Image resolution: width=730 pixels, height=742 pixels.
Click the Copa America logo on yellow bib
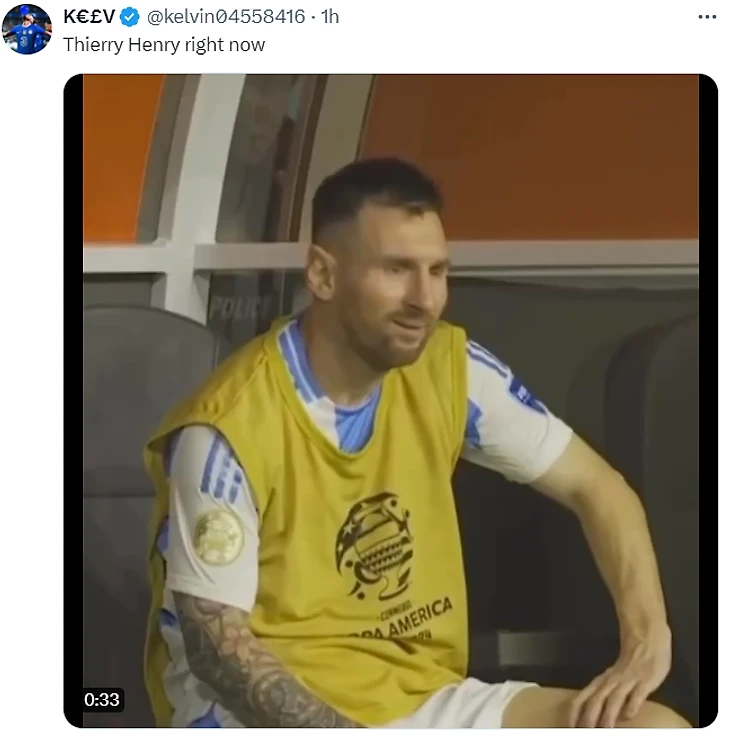375,547
